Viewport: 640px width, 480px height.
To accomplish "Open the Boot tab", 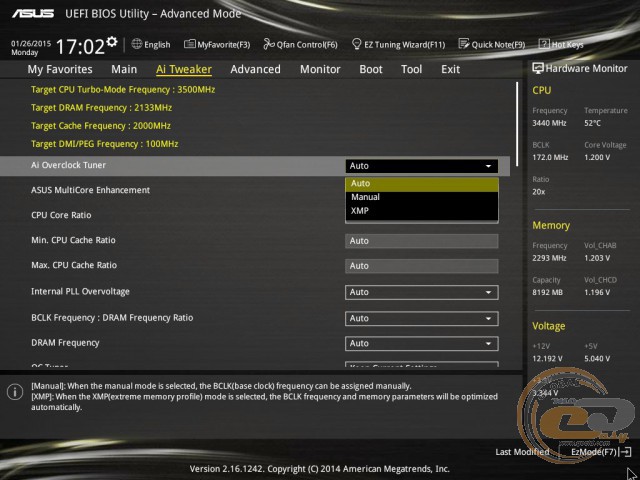I will pyautogui.click(x=371, y=69).
